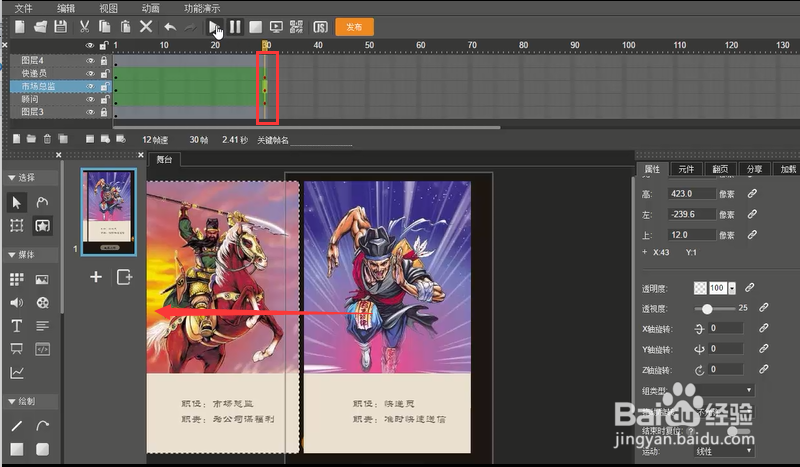Switch to the 翻页 tab
800x467 pixels.
click(x=720, y=169)
